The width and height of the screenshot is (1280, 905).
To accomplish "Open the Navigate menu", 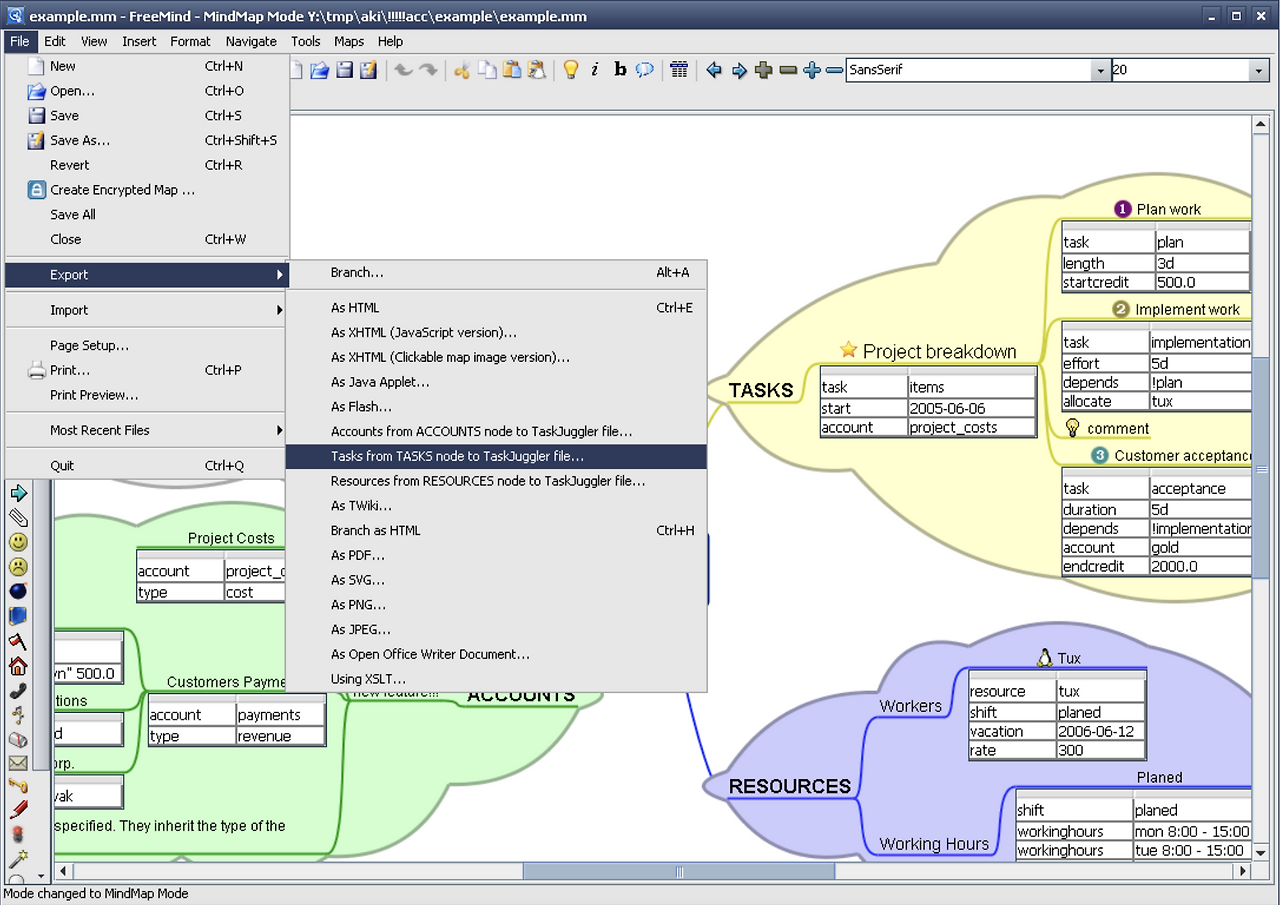I will (x=251, y=41).
